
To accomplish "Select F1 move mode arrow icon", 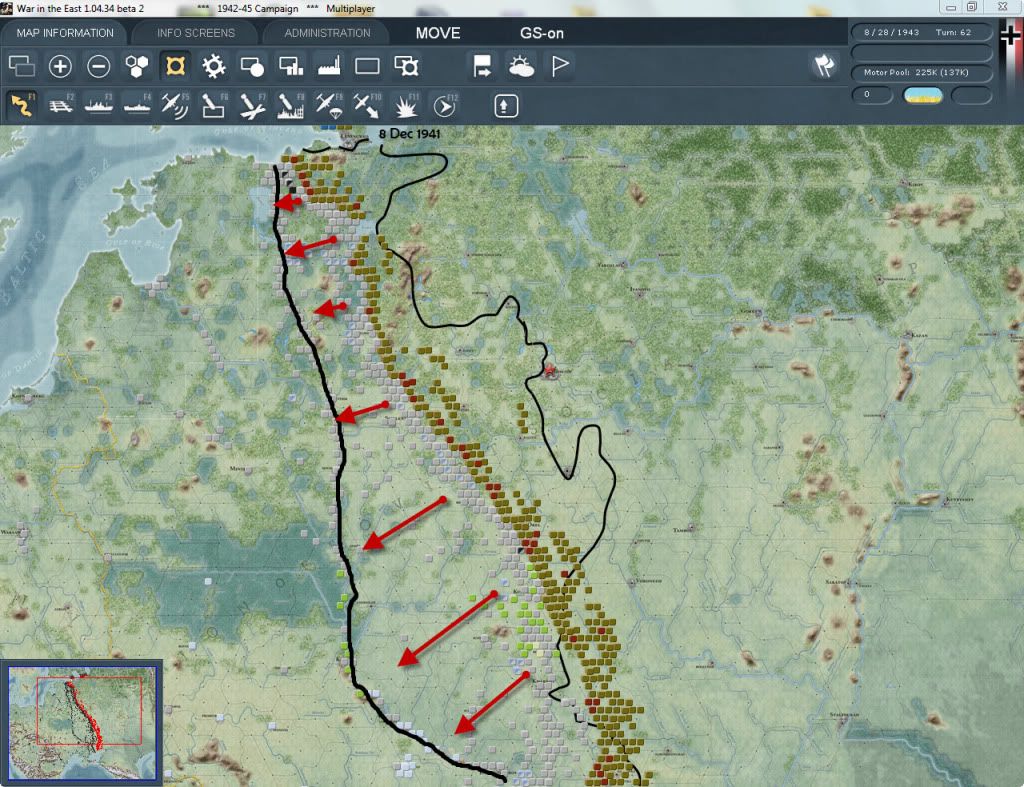I will coord(22,106).
